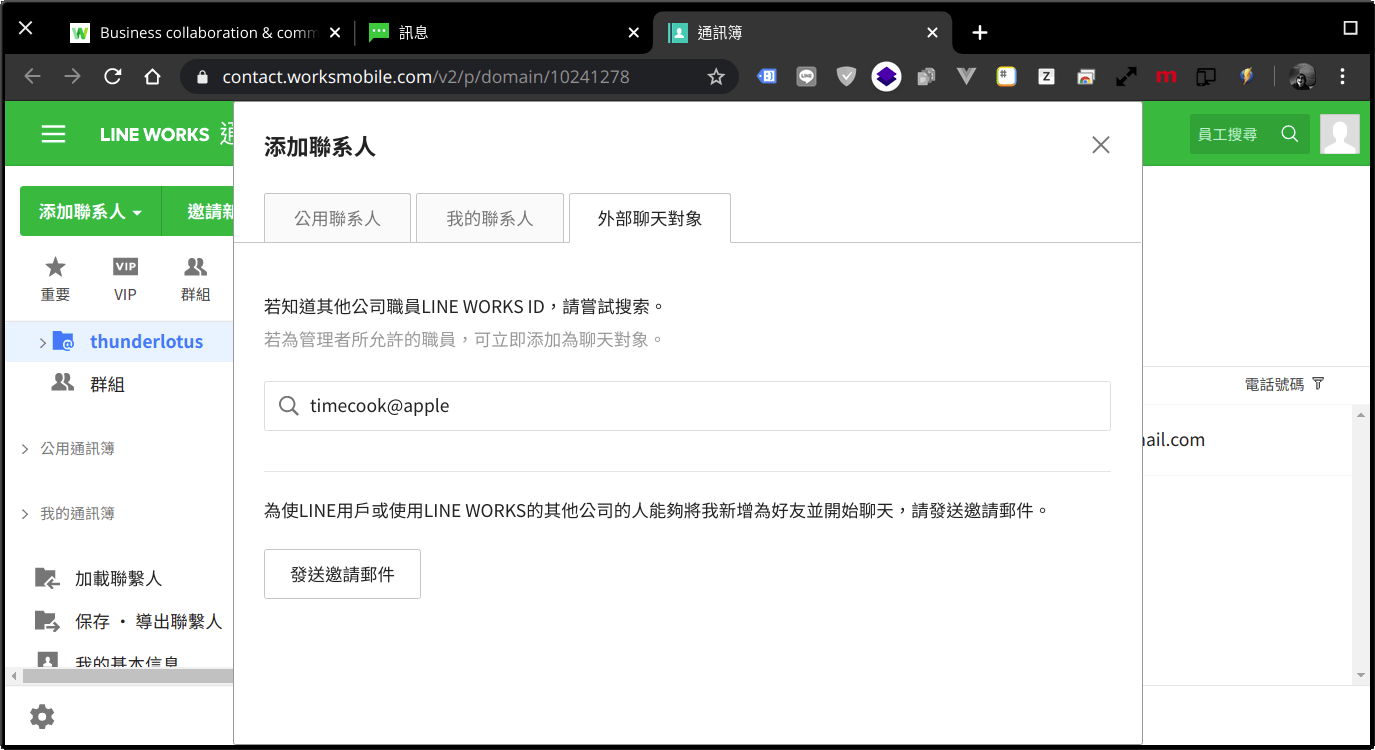Image resolution: width=1375 pixels, height=750 pixels.
Task: Click the header search magnifier icon
Action: [x=1290, y=134]
